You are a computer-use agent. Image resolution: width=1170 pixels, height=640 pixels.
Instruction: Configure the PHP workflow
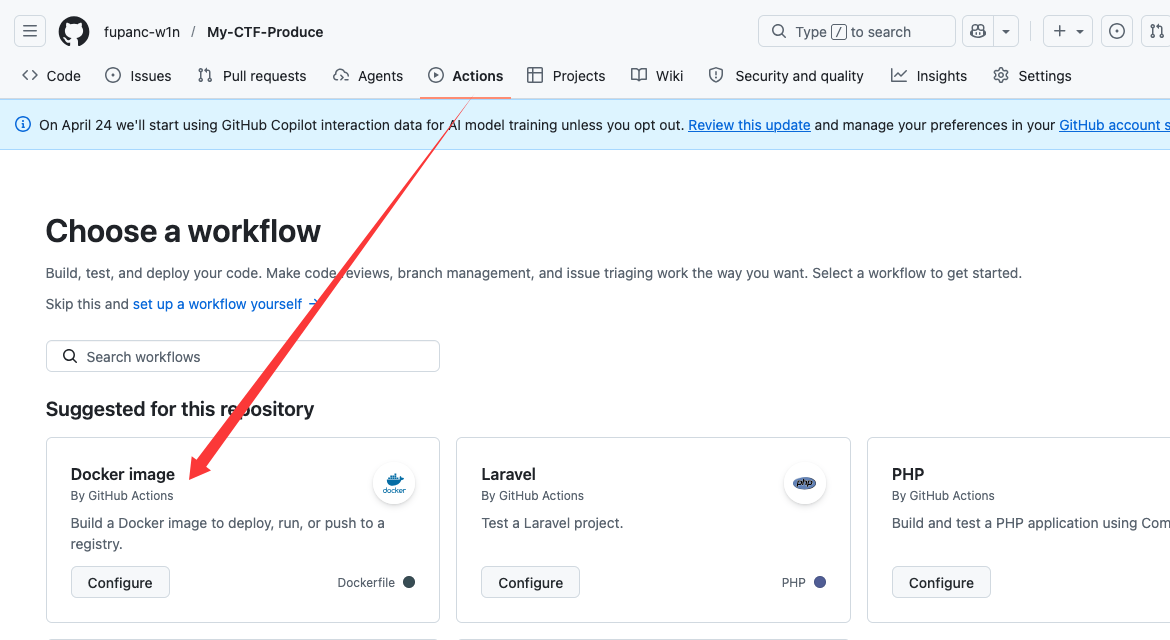(941, 583)
